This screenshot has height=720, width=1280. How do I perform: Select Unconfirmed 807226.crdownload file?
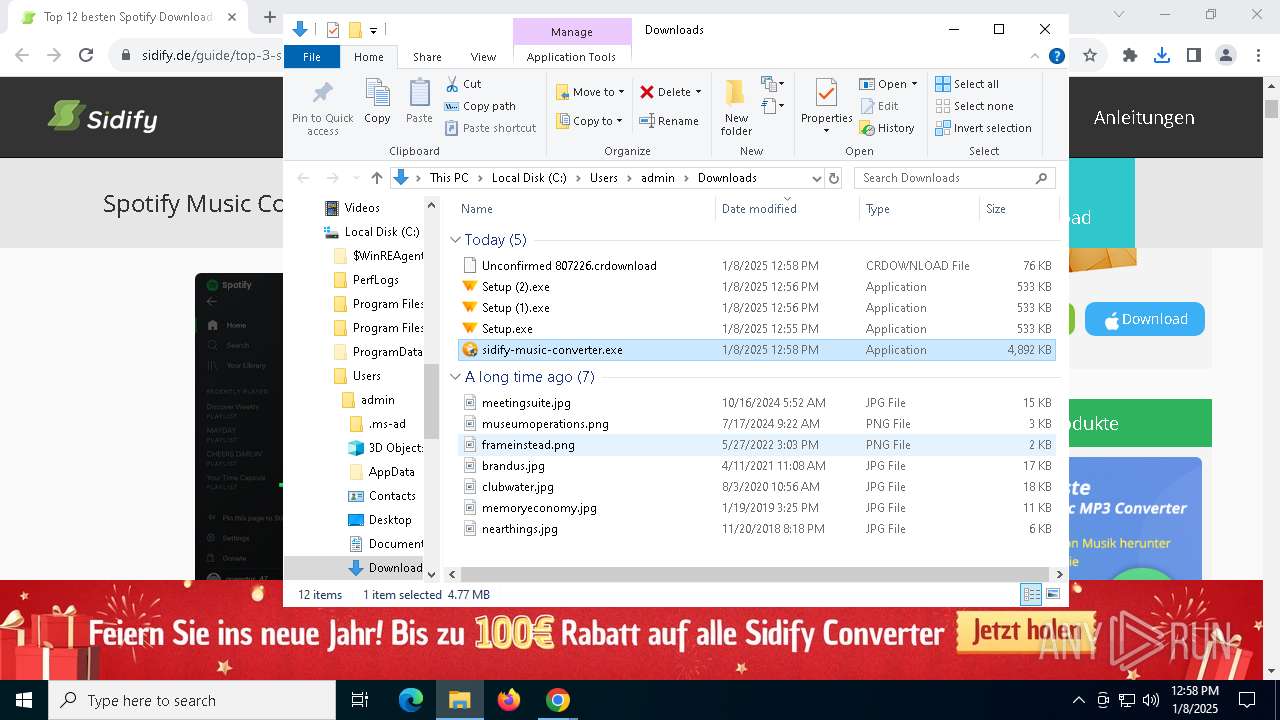tap(756, 266)
